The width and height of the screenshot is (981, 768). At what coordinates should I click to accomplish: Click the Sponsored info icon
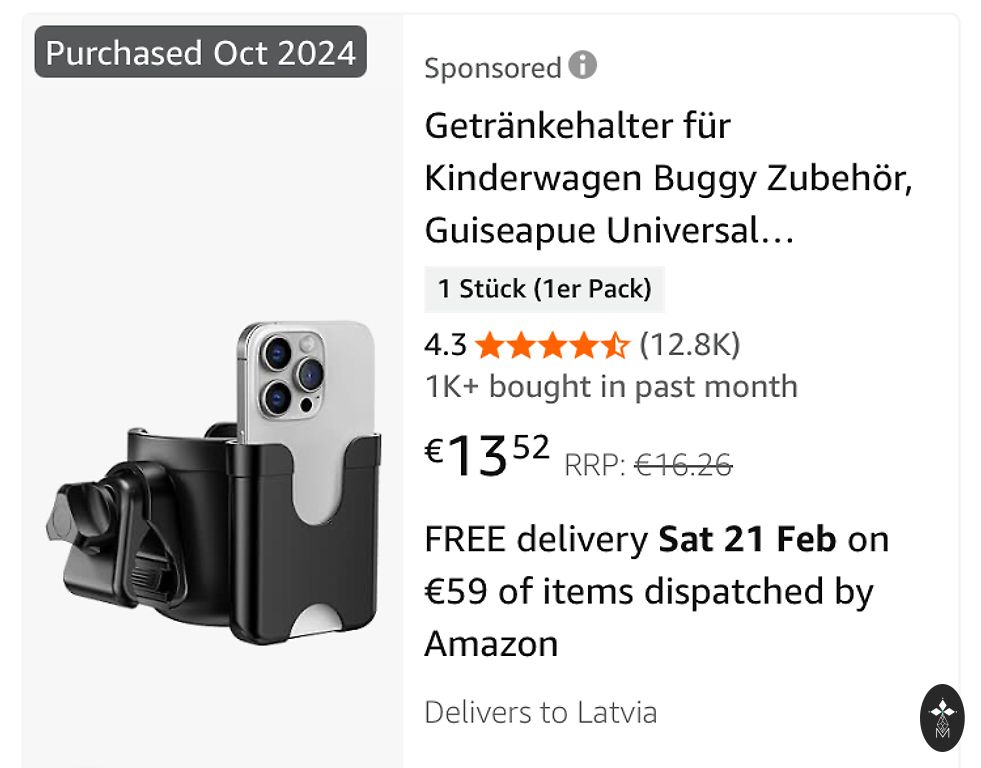(582, 66)
